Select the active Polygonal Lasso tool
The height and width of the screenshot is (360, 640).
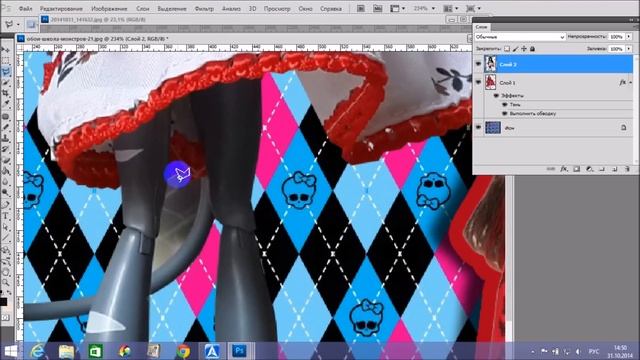click(x=6, y=72)
